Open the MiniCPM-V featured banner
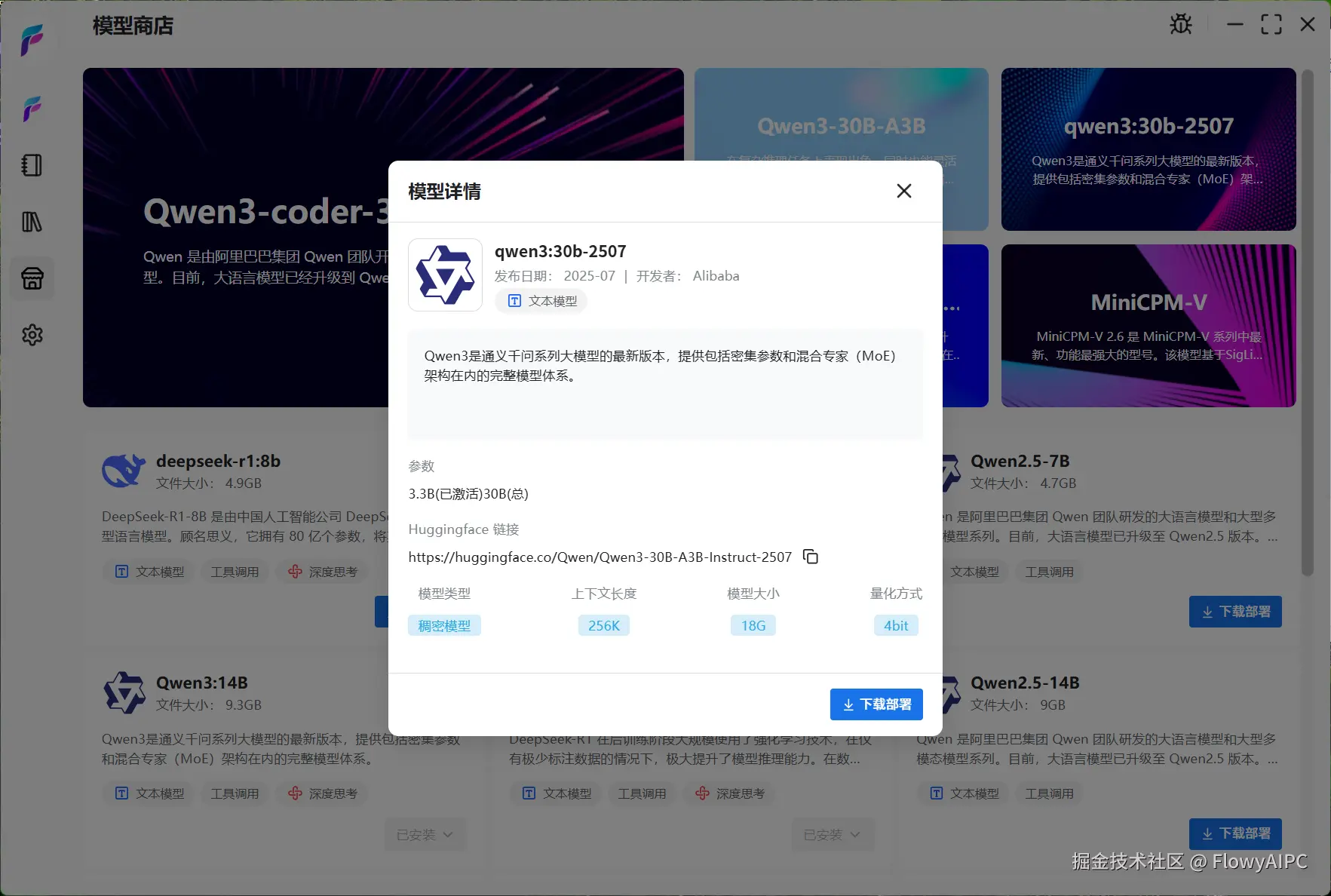1331x896 pixels. (1149, 326)
